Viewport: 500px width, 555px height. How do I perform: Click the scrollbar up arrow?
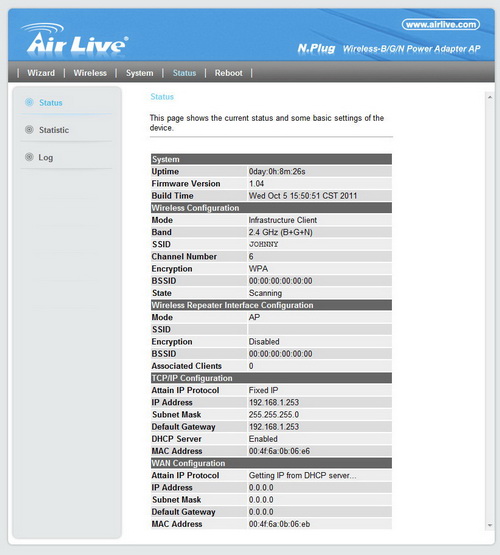coord(490,97)
